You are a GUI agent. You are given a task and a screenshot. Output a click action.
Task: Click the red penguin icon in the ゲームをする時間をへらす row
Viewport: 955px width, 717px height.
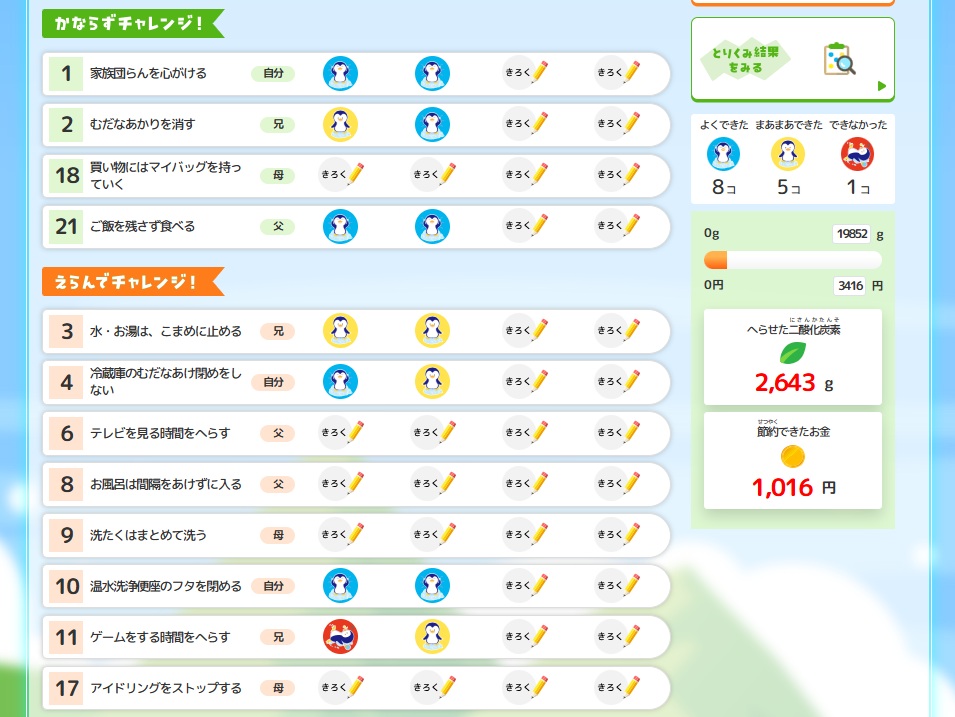click(x=340, y=636)
